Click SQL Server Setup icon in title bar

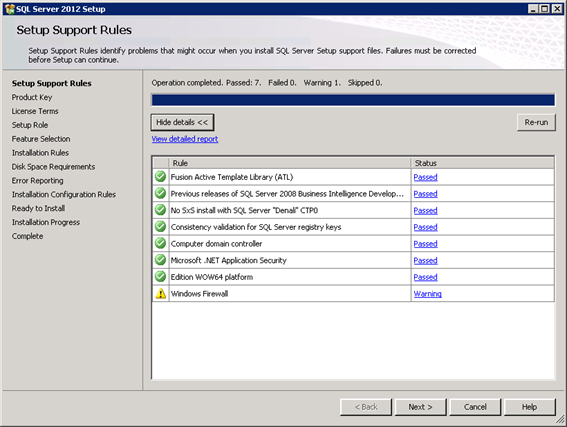coord(10,9)
